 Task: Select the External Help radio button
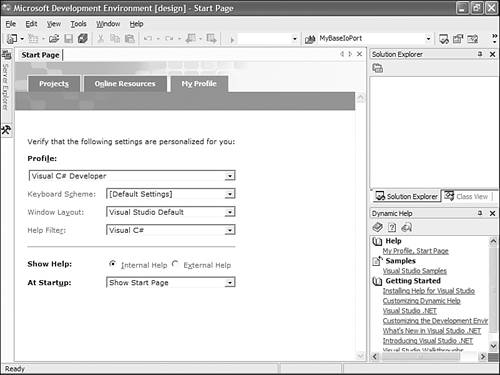pyautogui.click(x=175, y=264)
